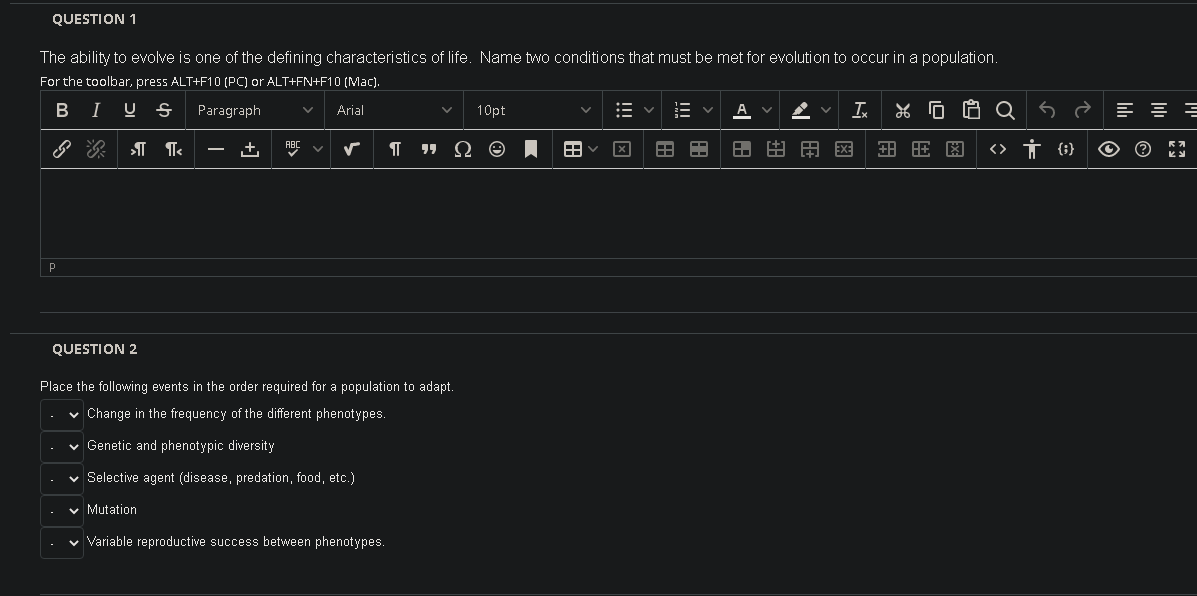Click the paste clipboard icon

971,111
